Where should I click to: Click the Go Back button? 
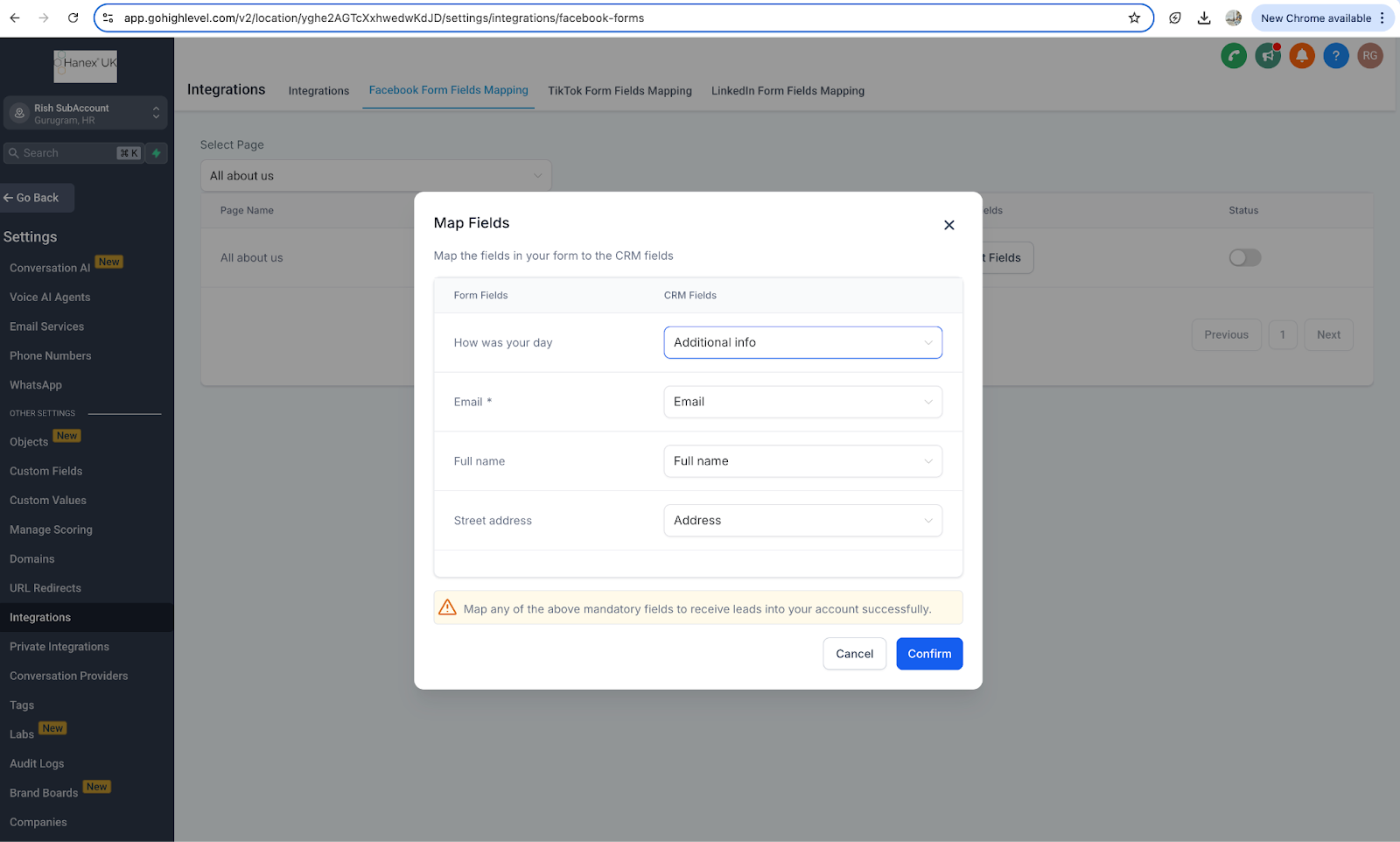(37, 198)
